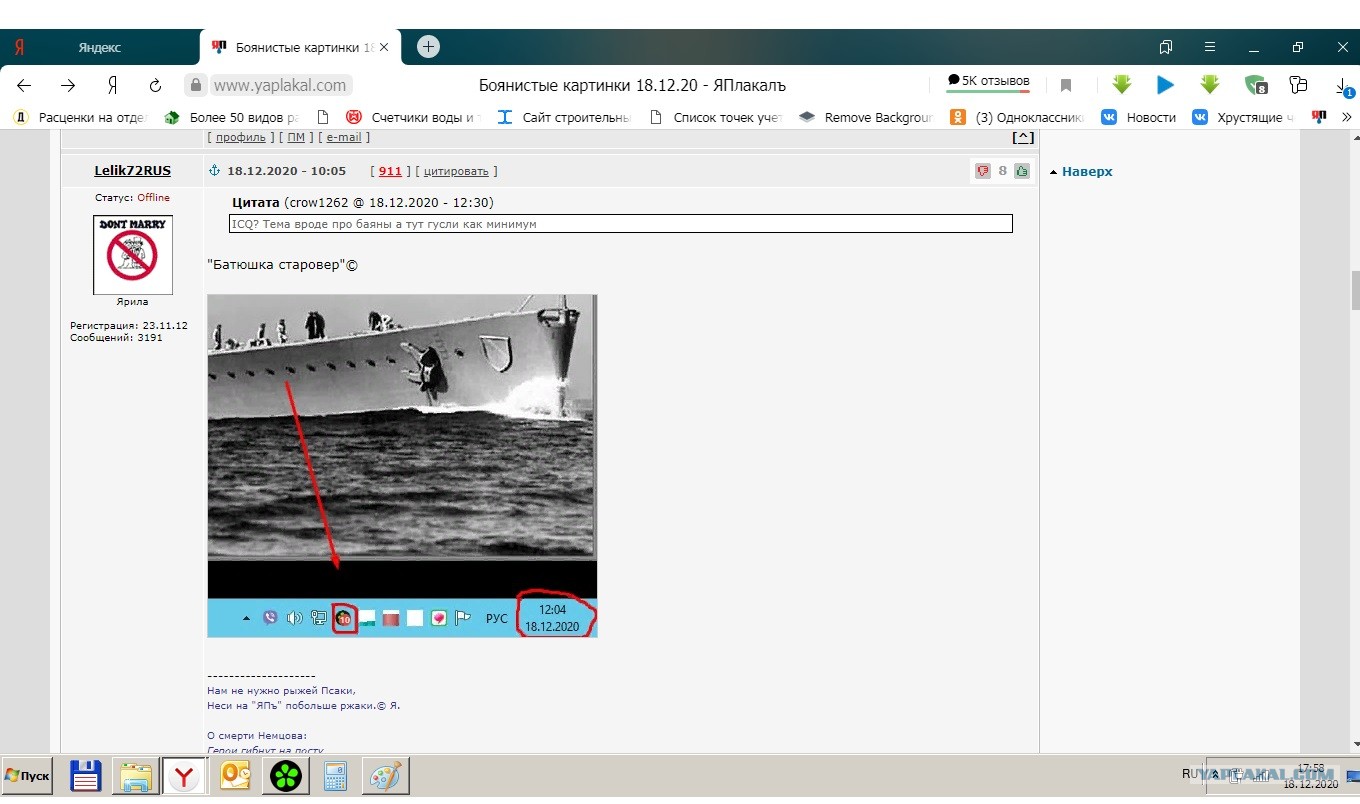Open ICQ green flower taskbar icon
Viewport: 1360px width, 804px height.
tap(285, 776)
